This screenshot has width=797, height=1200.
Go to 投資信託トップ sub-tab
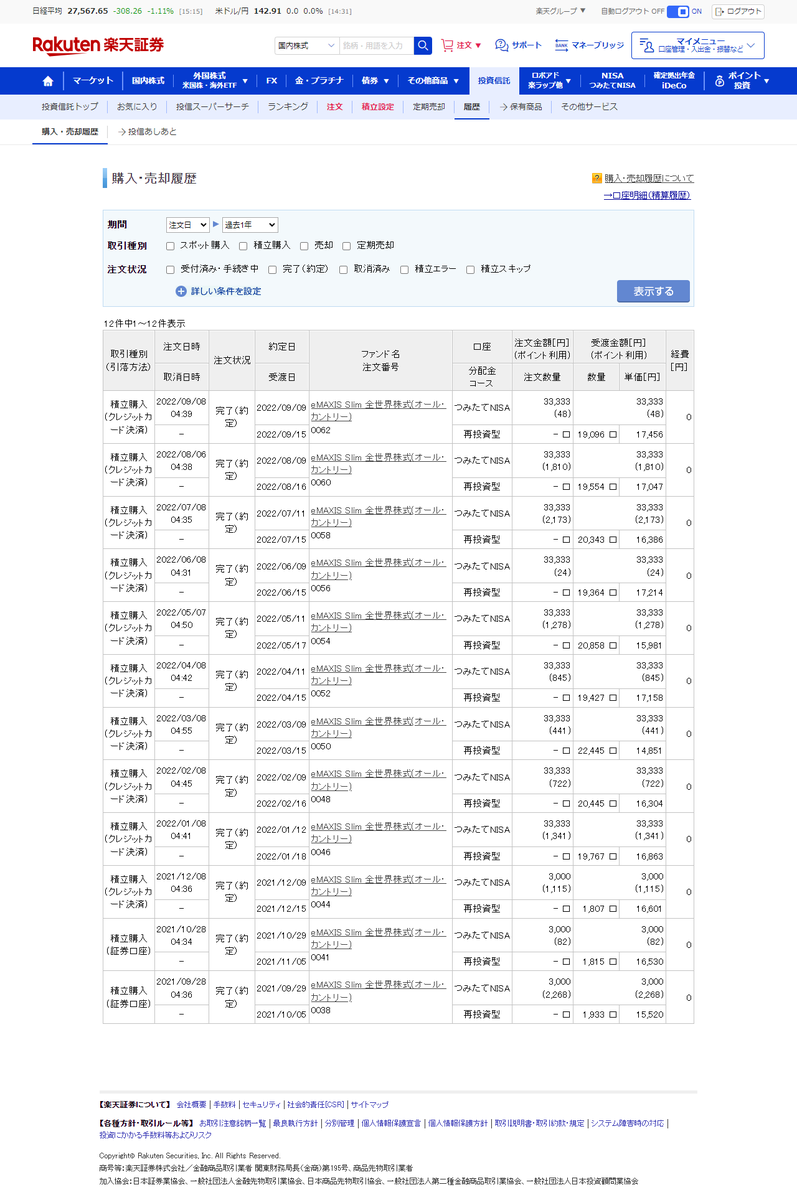coord(70,107)
